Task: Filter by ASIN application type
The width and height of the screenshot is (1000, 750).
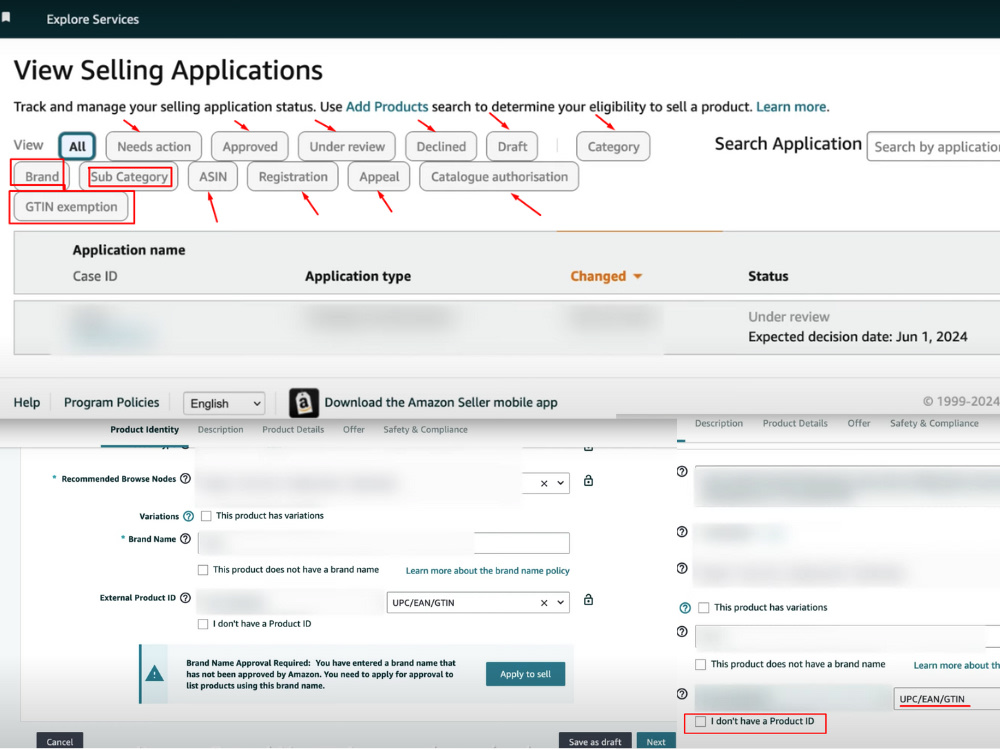Action: (x=212, y=176)
